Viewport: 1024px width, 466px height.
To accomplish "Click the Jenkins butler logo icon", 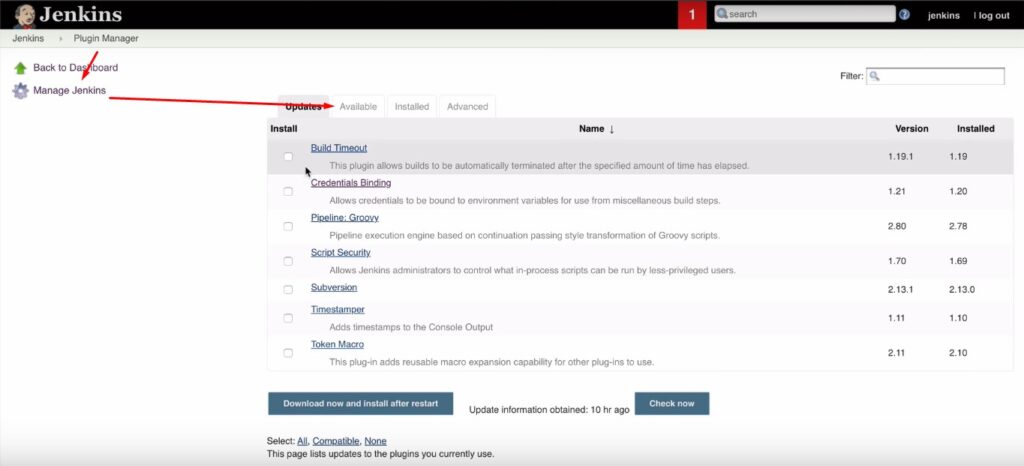I will pyautogui.click(x=25, y=15).
